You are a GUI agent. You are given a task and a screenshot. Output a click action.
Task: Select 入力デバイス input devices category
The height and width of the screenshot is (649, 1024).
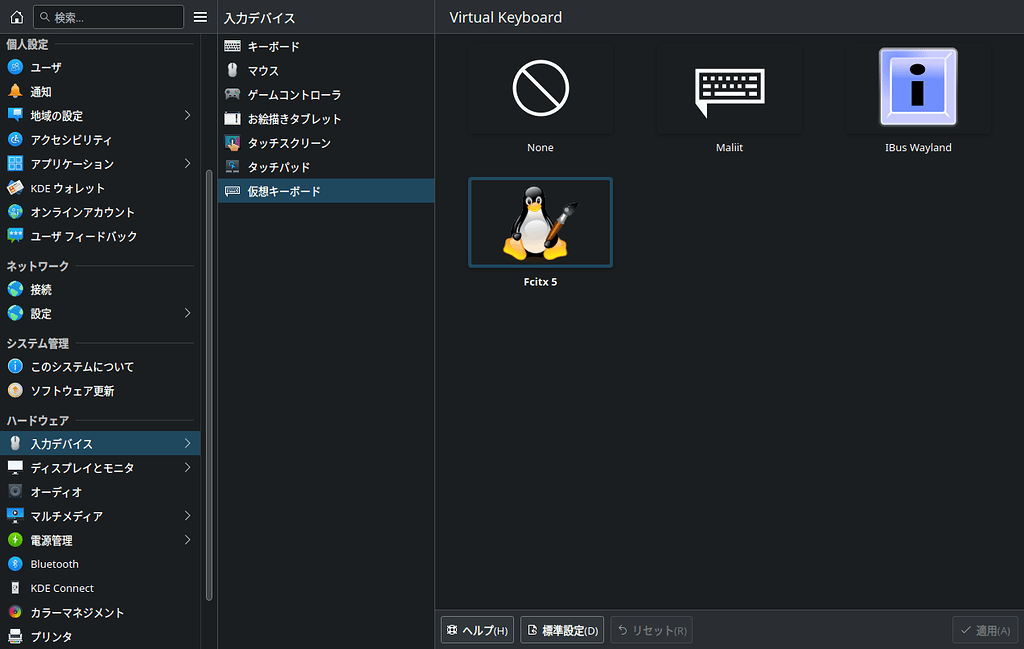(100, 443)
